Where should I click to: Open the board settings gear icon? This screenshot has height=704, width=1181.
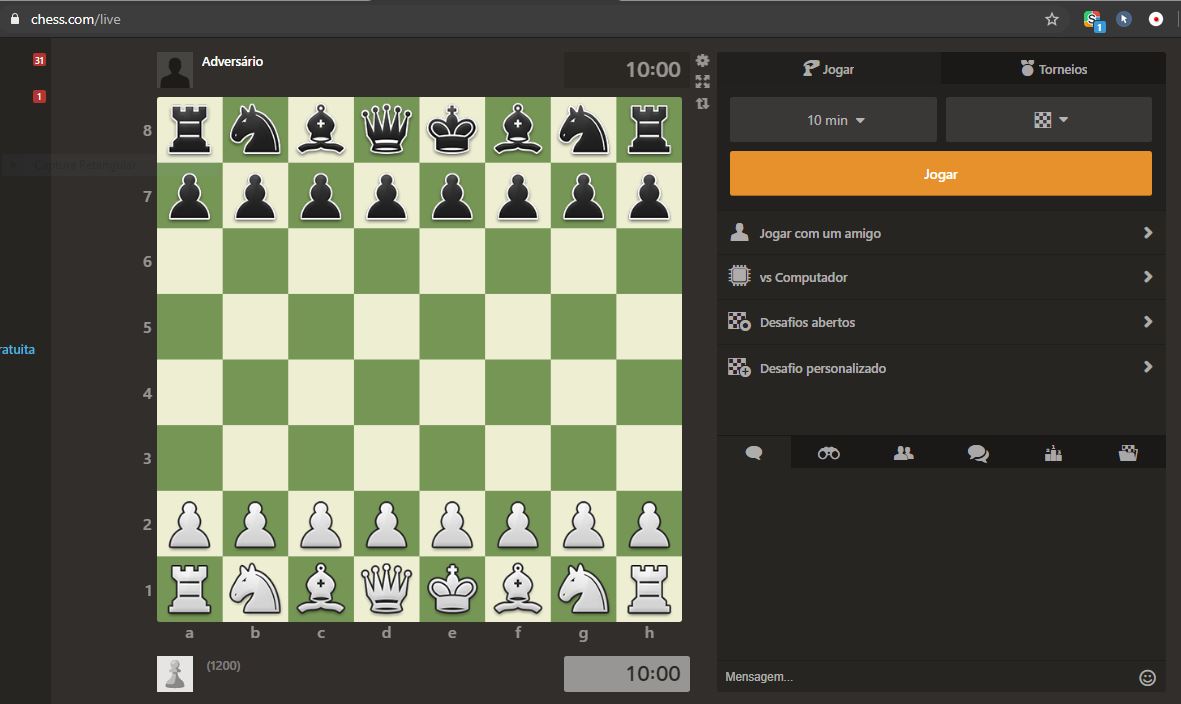[702, 60]
